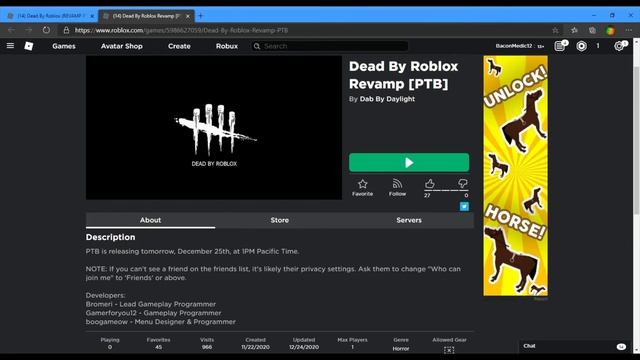Reload the page with refresh icon
640x360 pixels.
[46, 30]
